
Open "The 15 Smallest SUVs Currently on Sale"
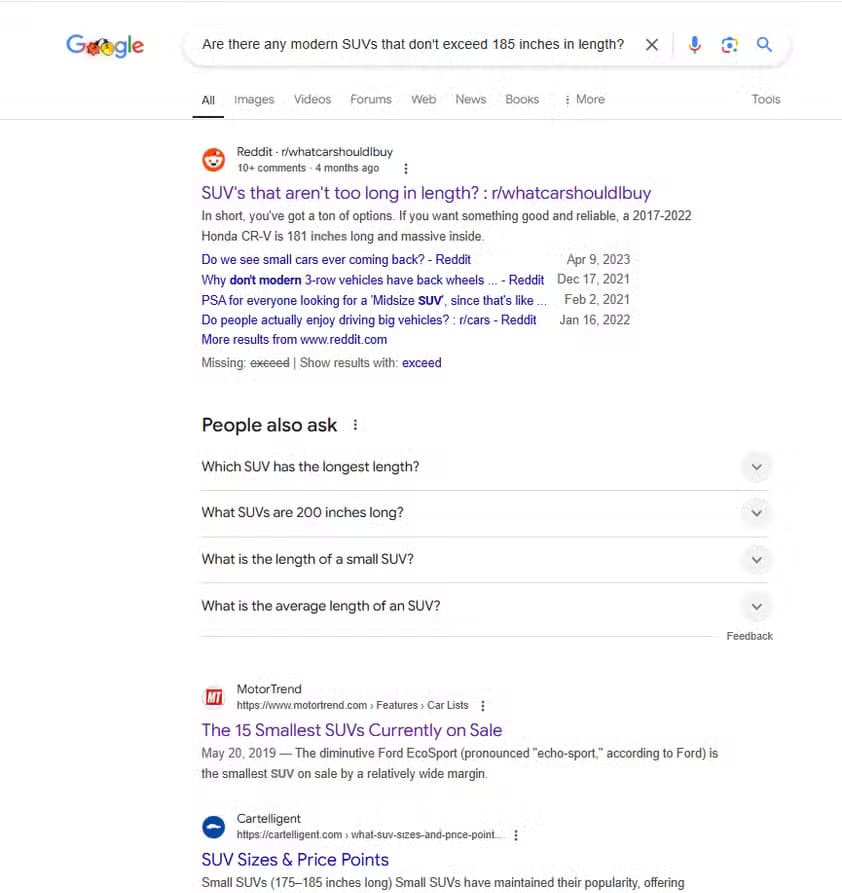(351, 730)
